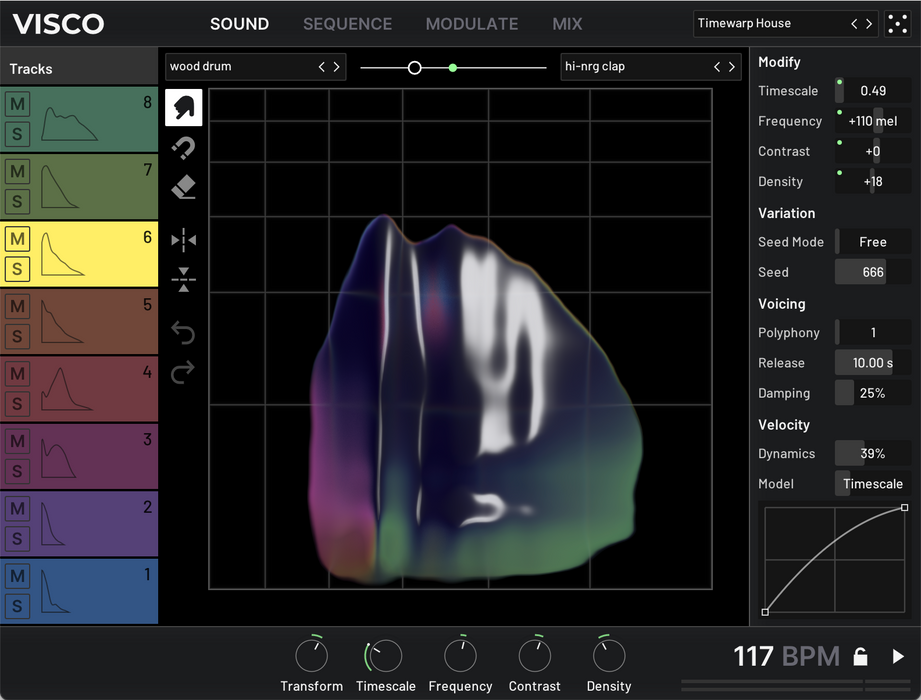This screenshot has height=700, width=921.
Task: Mute track 3
Action: click(17, 442)
